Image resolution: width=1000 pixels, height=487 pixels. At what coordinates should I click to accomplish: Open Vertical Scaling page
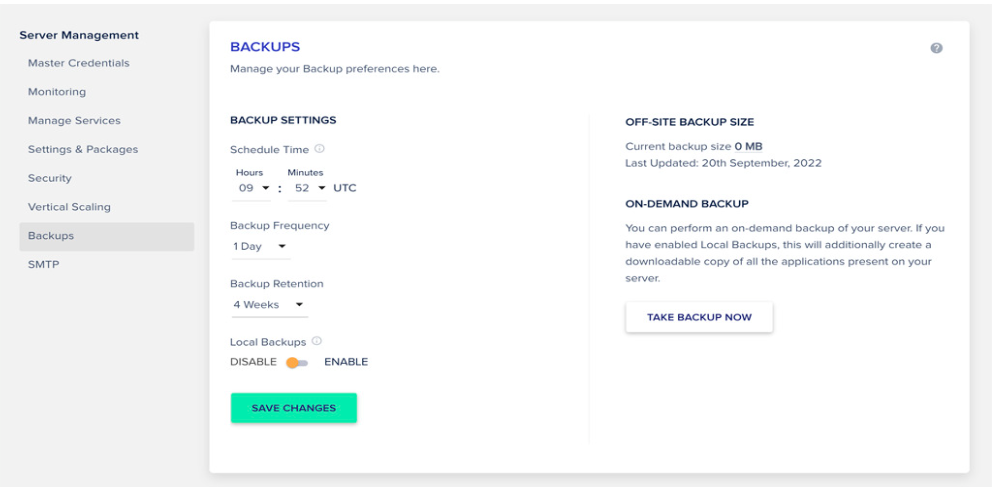tap(69, 207)
